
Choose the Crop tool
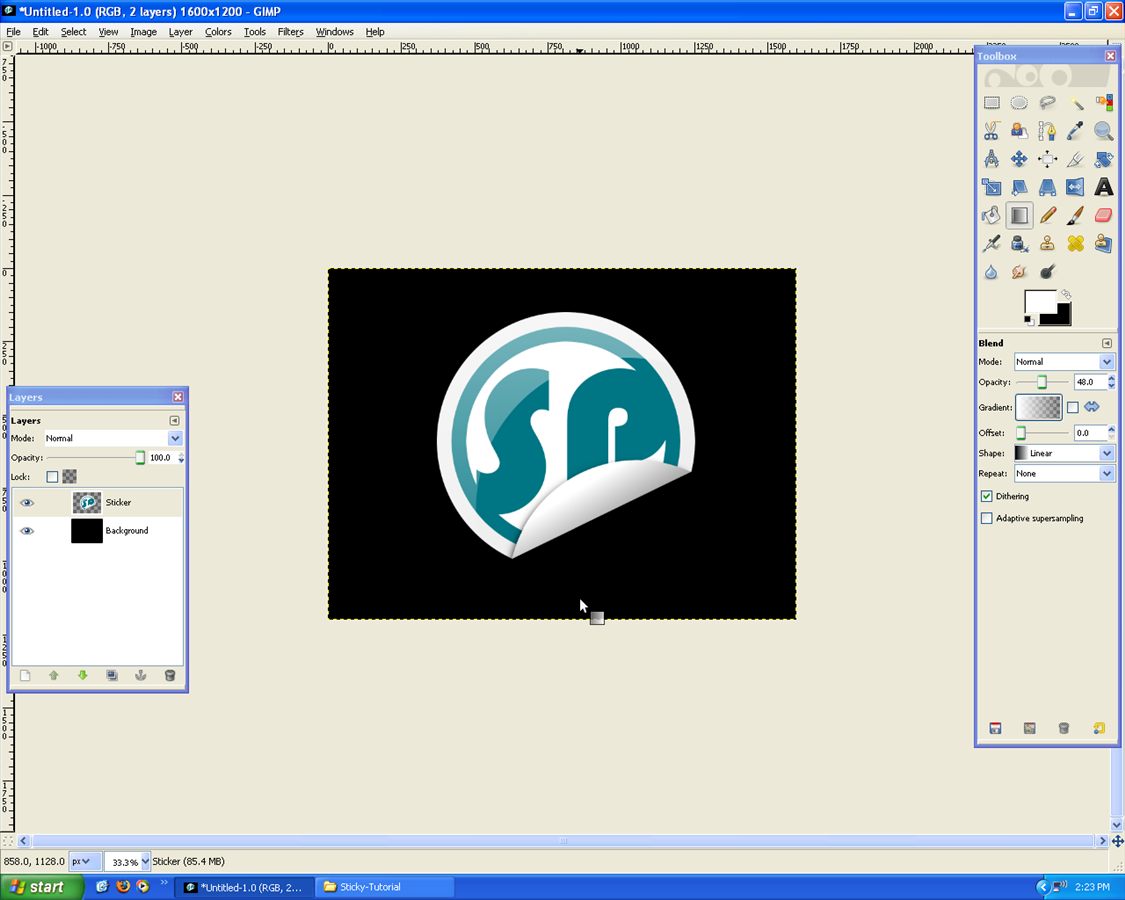coord(1075,159)
